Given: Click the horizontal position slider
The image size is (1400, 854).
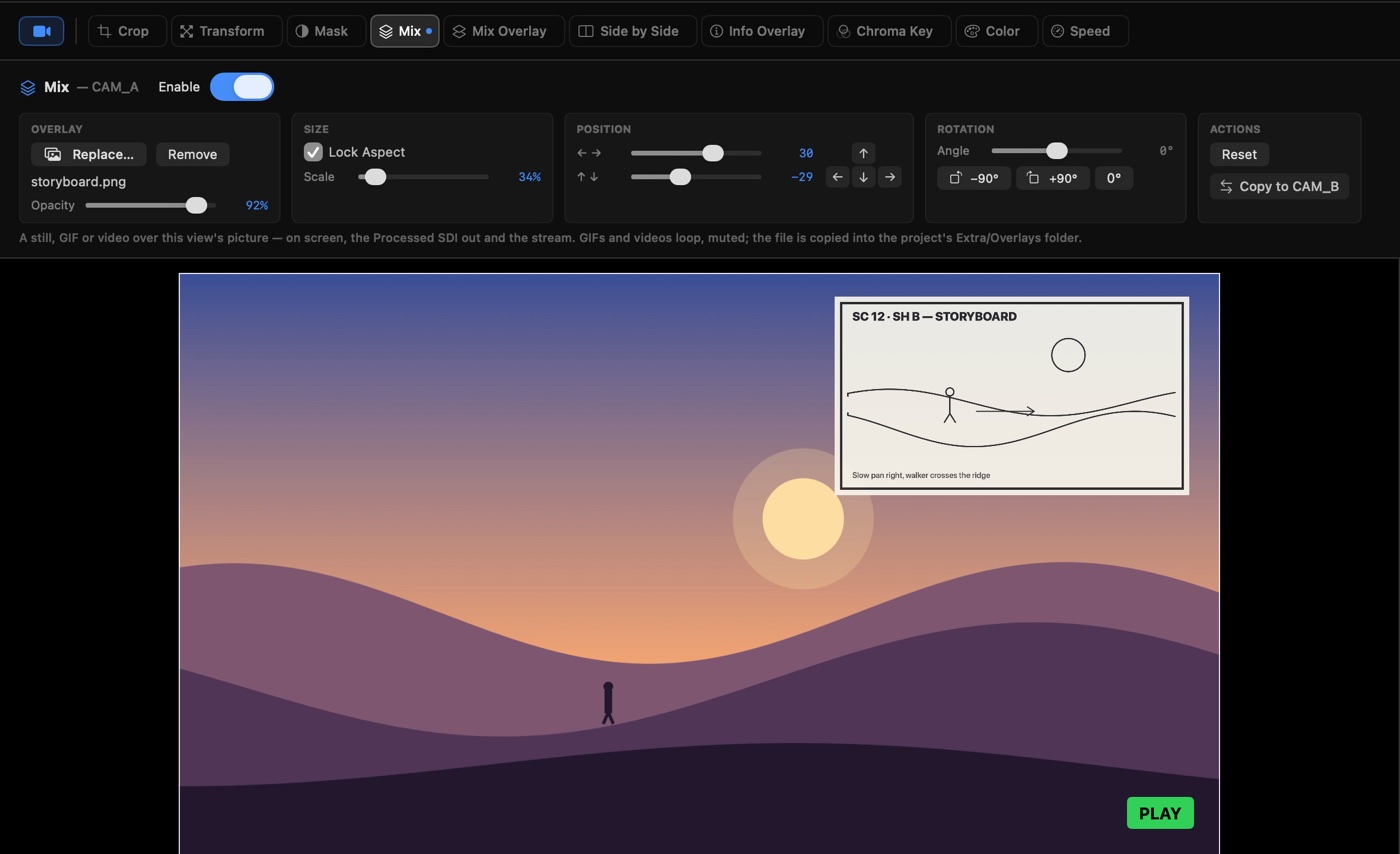Looking at the screenshot, I should (696, 153).
